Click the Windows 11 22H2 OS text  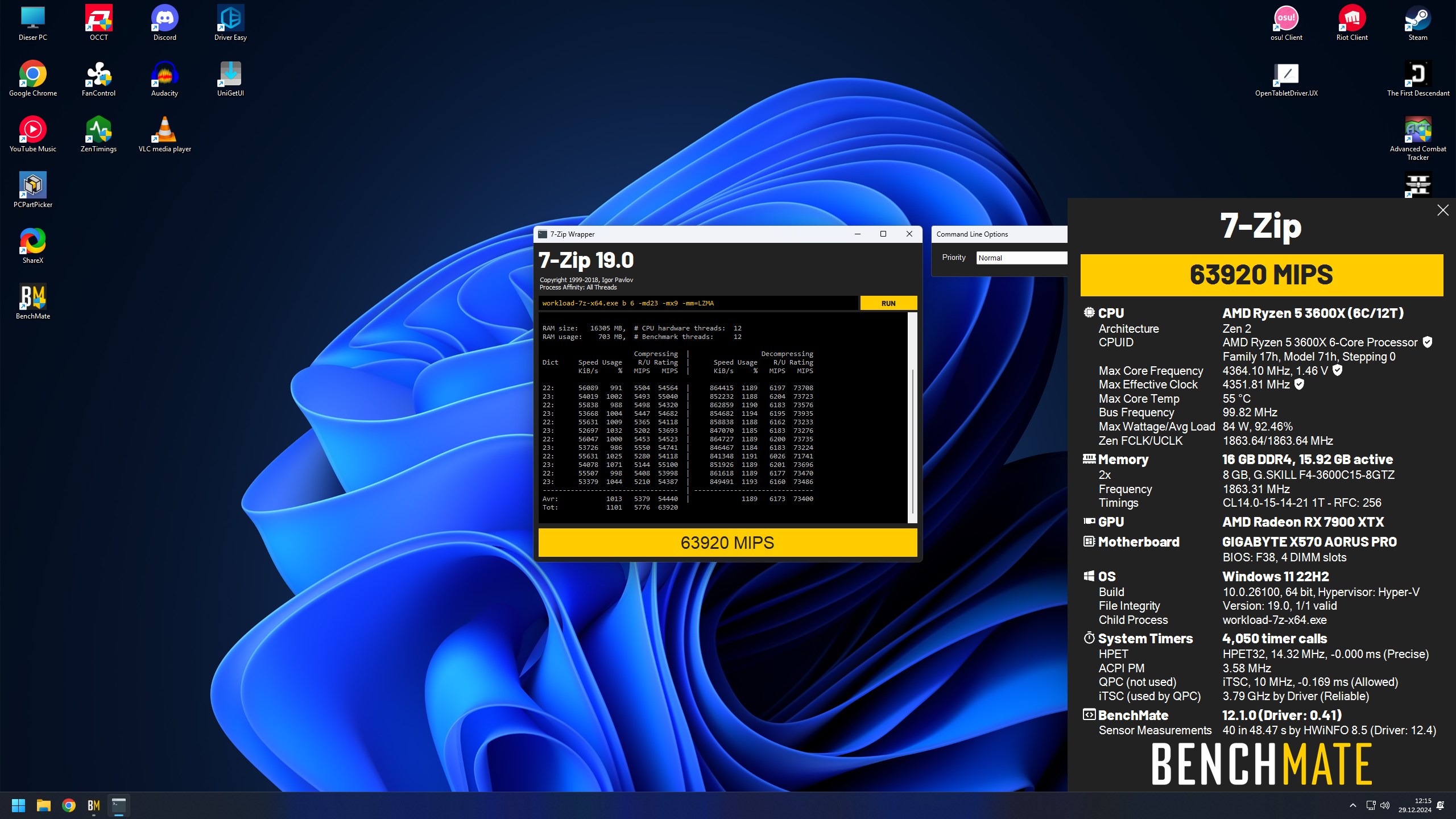[1276, 576]
